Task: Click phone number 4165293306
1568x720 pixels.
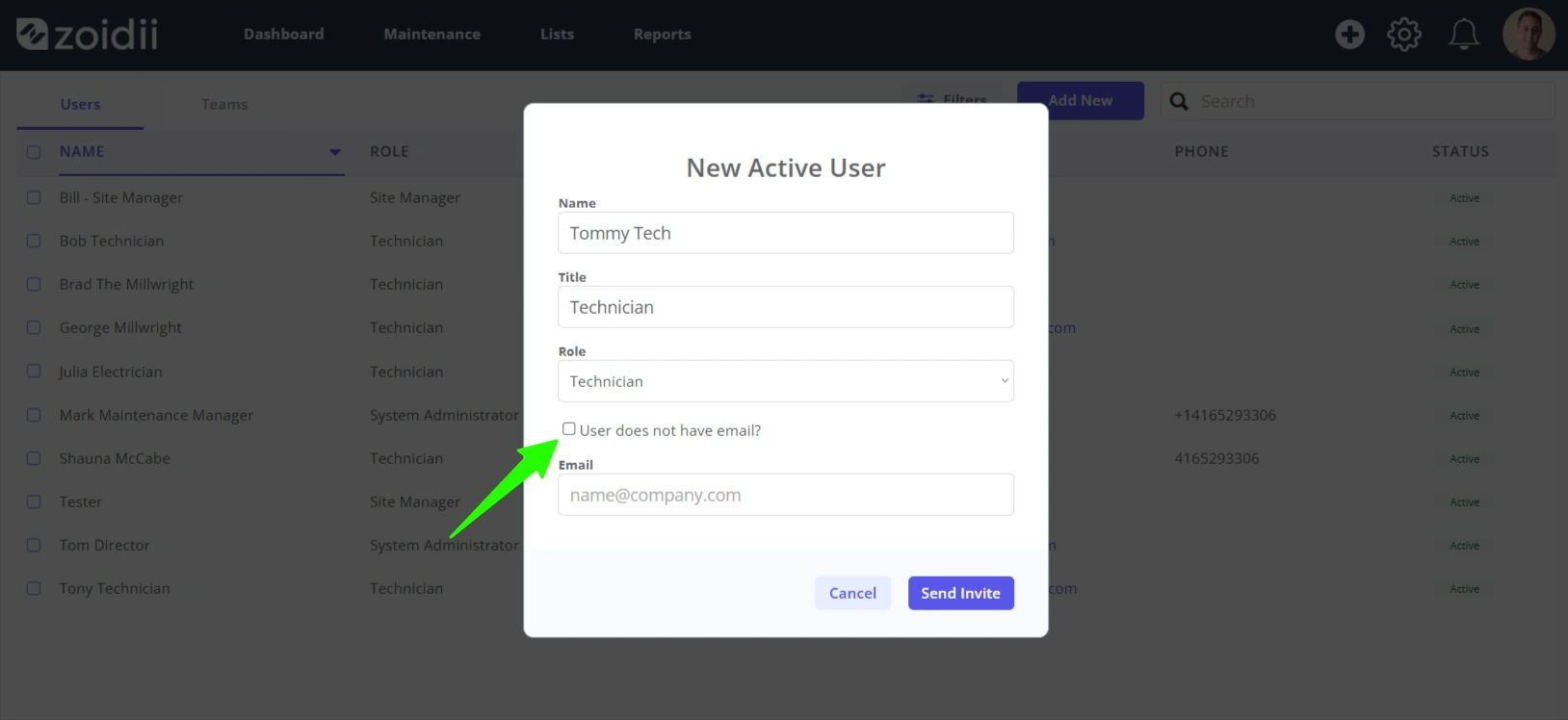Action: point(1216,458)
